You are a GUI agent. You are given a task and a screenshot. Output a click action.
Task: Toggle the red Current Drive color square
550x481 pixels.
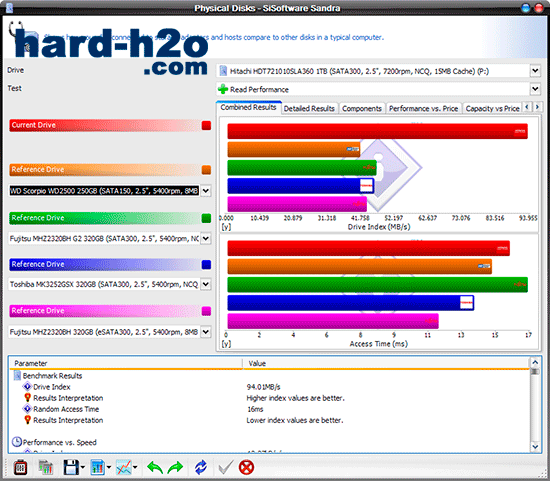pyautogui.click(x=207, y=126)
